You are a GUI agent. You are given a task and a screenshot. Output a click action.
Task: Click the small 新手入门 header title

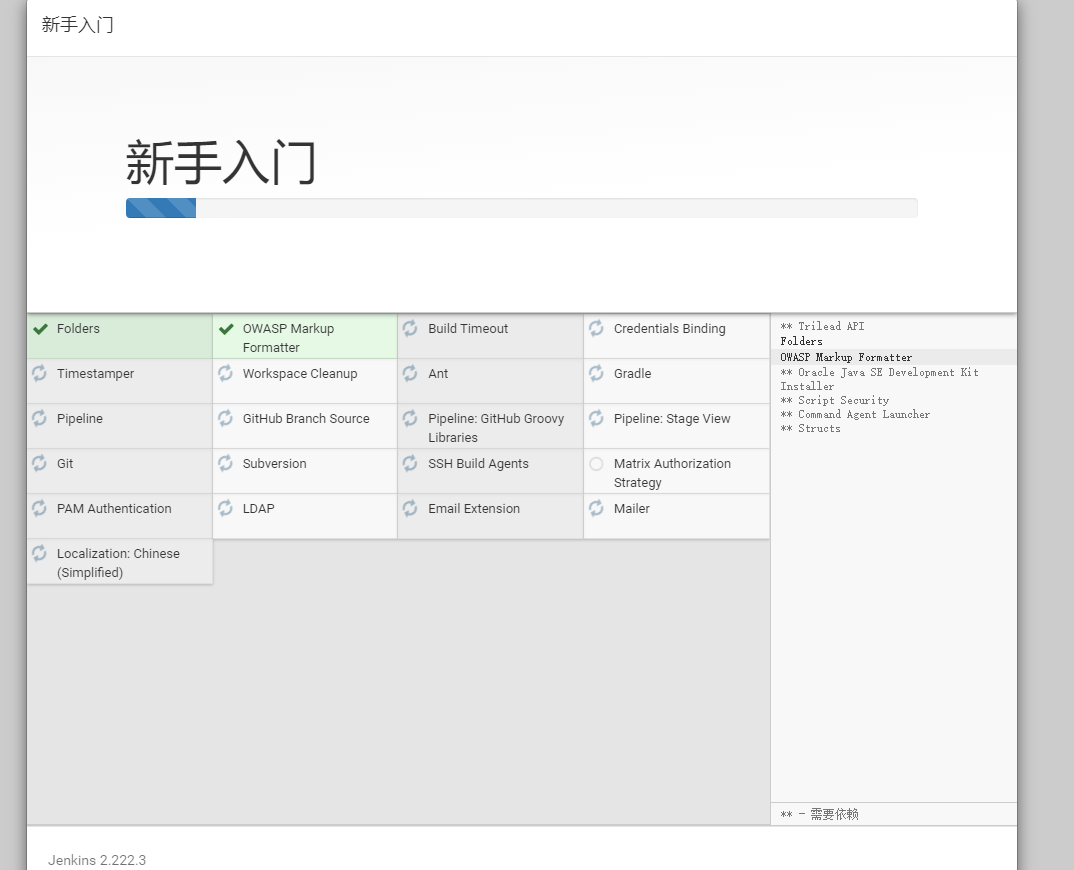click(x=77, y=25)
